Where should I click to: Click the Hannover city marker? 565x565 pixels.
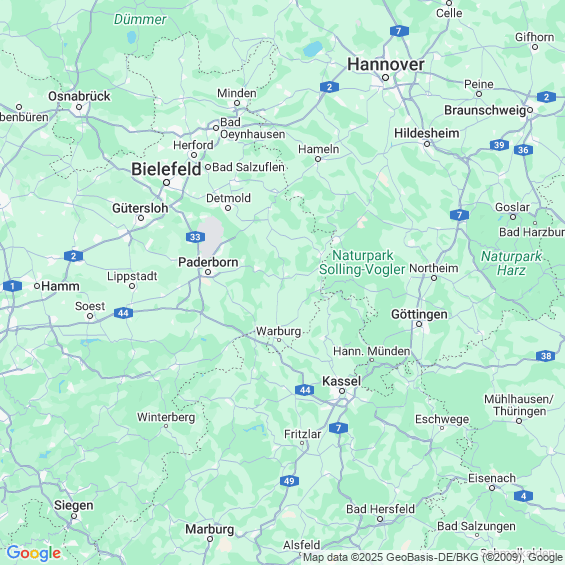(x=385, y=77)
